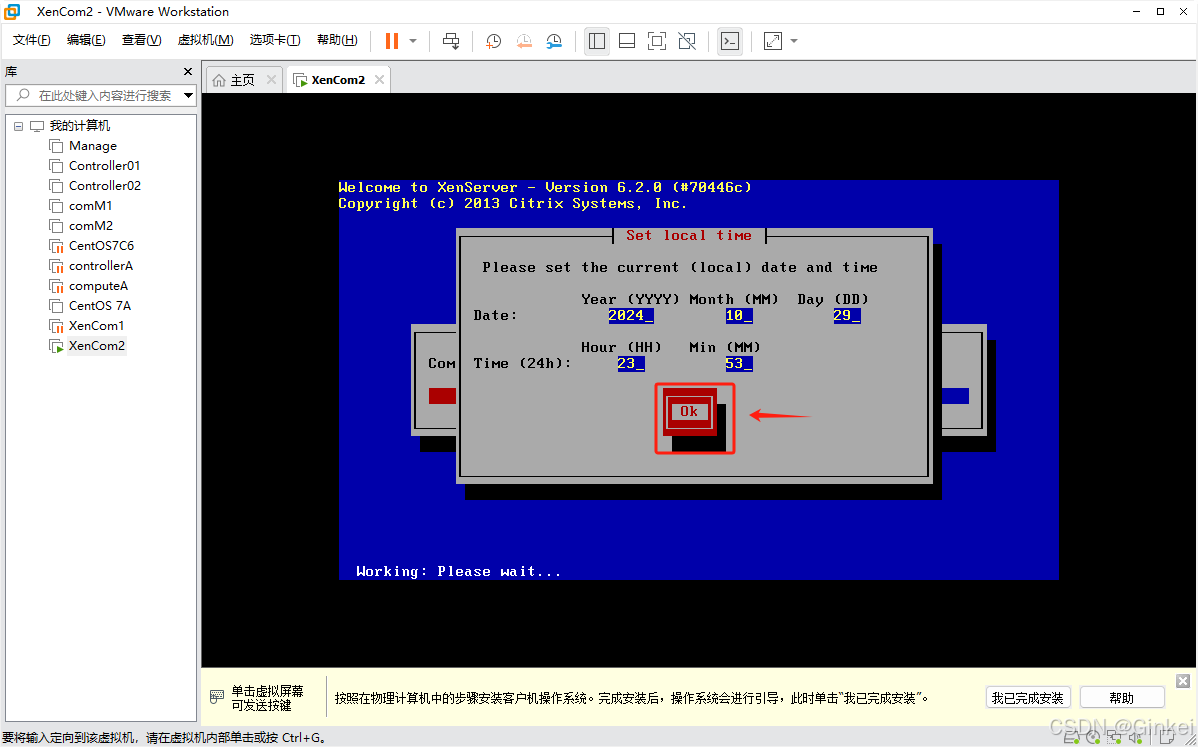
Task: Select comM2 in the library
Action: pos(91,225)
